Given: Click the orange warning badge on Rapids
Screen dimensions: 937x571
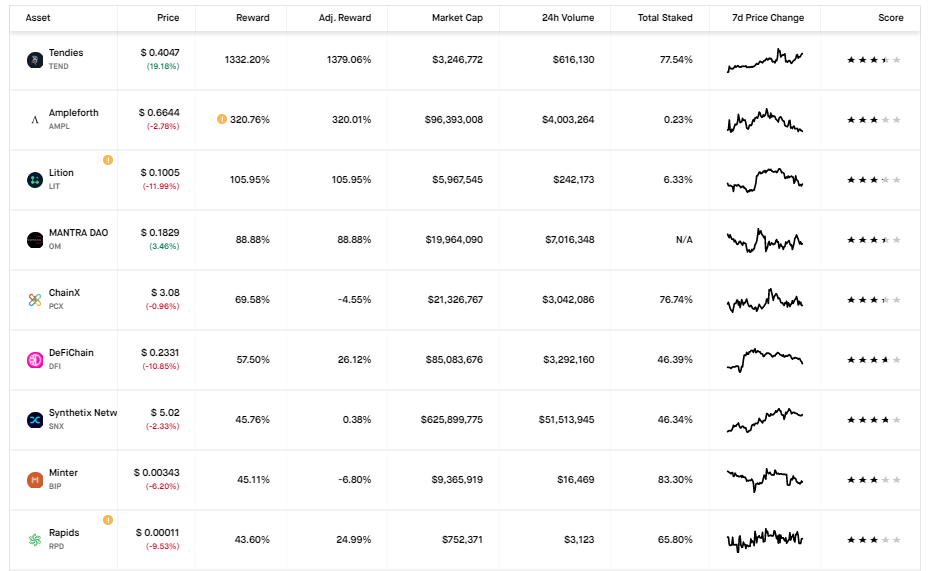Looking at the screenshot, I should (x=108, y=520).
